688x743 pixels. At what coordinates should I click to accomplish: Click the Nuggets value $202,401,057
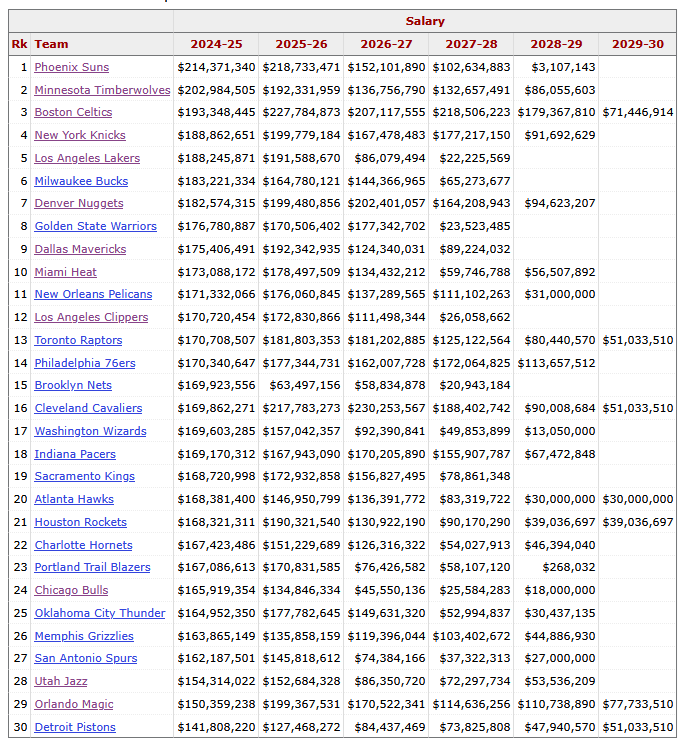[386, 203]
